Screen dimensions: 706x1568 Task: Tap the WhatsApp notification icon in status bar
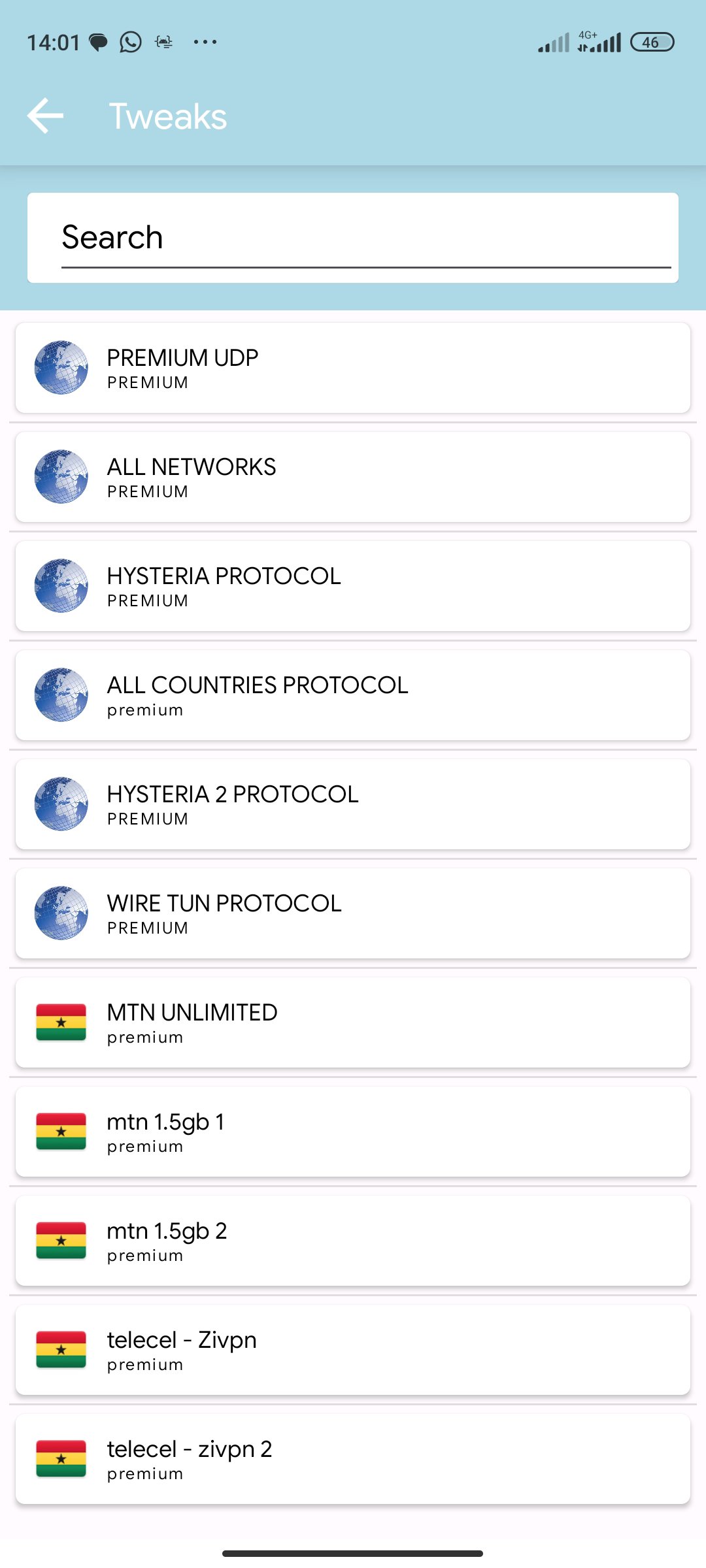point(131,42)
